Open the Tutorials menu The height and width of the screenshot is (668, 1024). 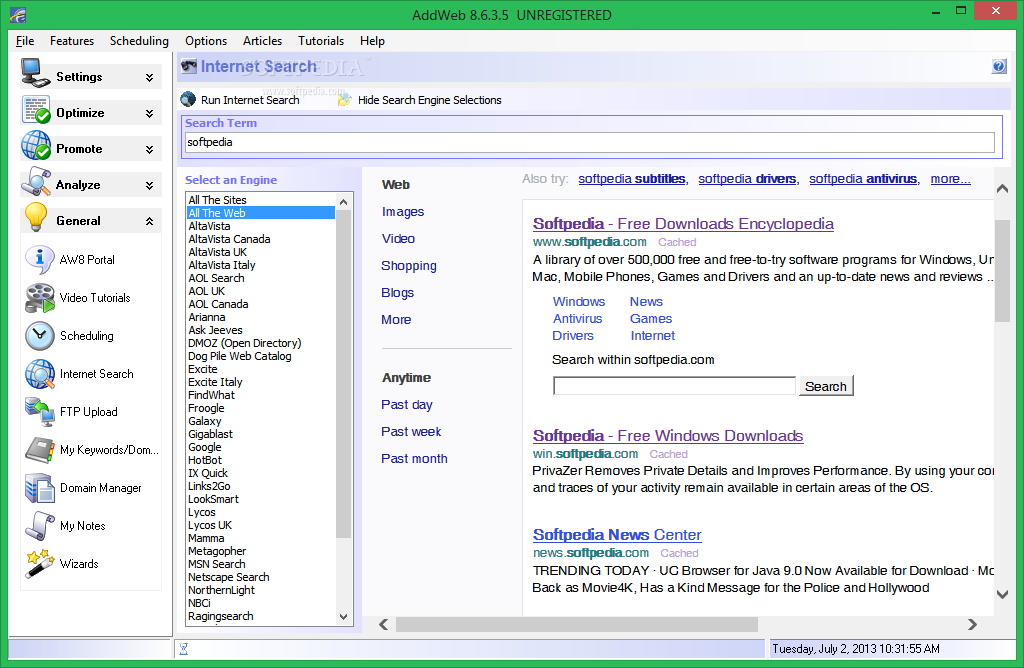pyautogui.click(x=321, y=40)
